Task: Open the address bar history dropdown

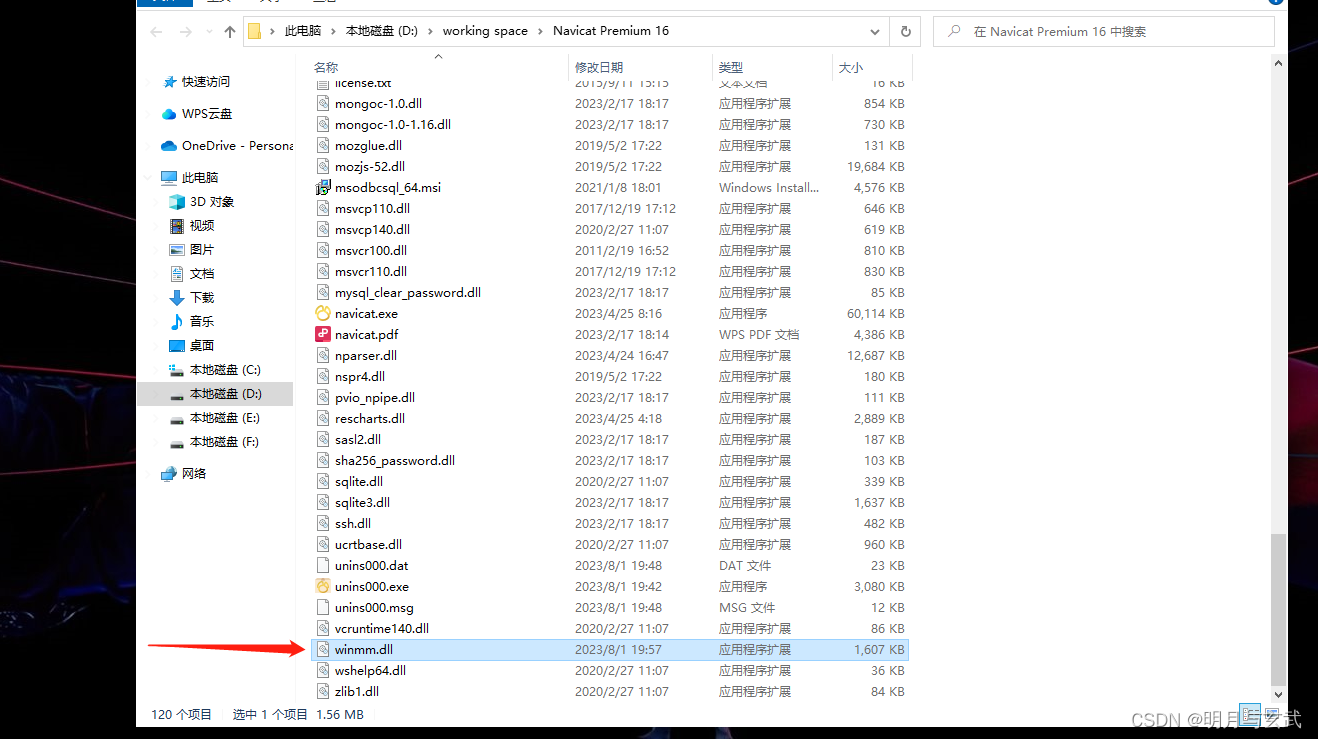Action: coord(875,31)
